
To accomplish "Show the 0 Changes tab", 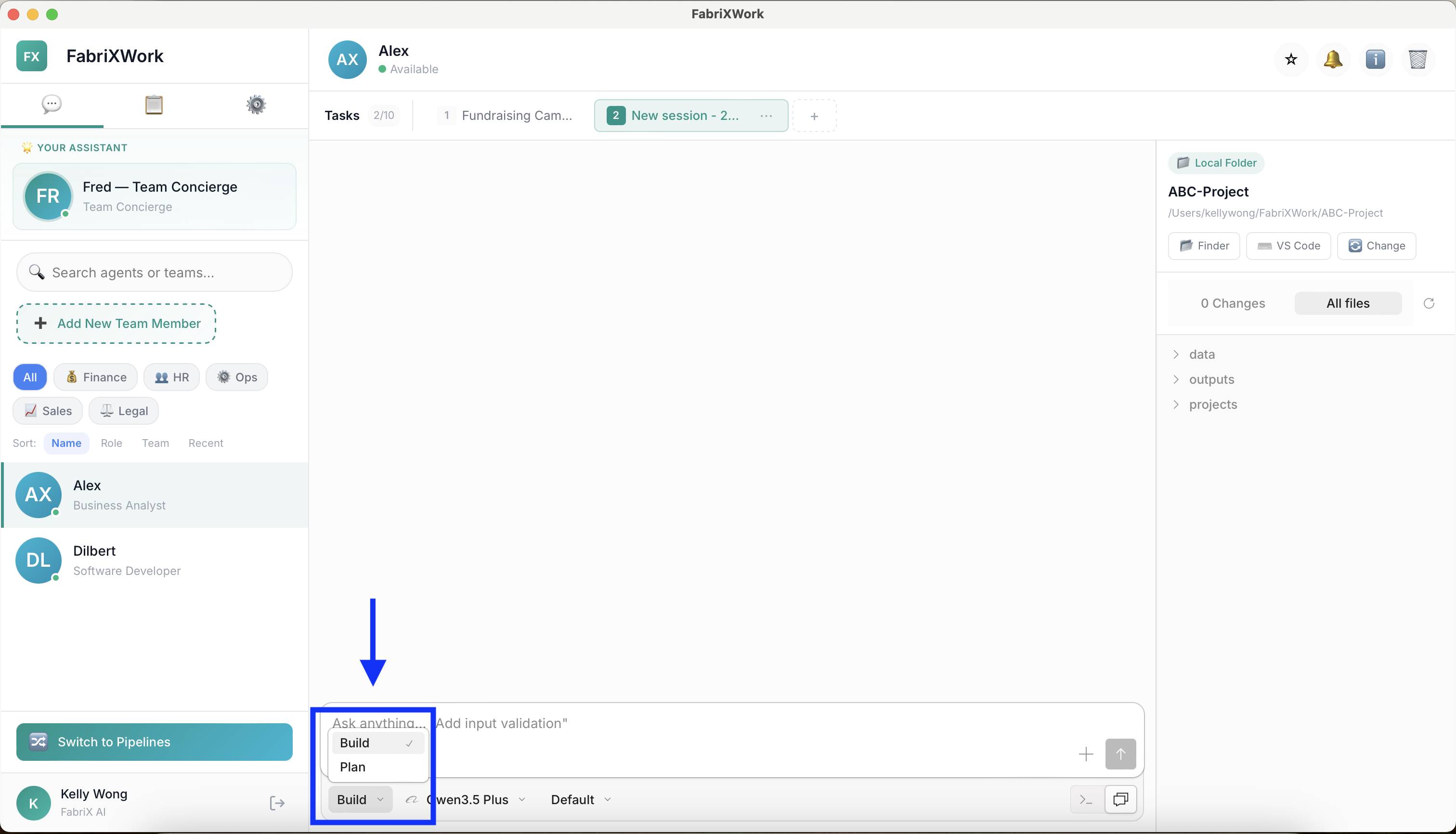I will click(1233, 303).
